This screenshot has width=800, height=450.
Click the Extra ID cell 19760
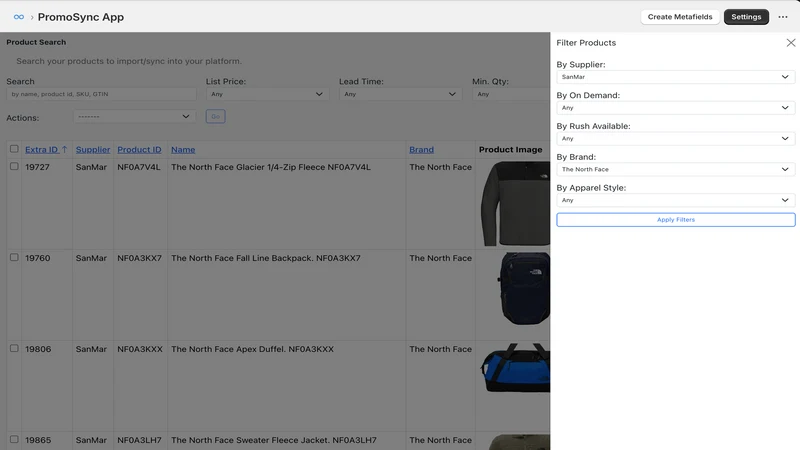coord(38,258)
